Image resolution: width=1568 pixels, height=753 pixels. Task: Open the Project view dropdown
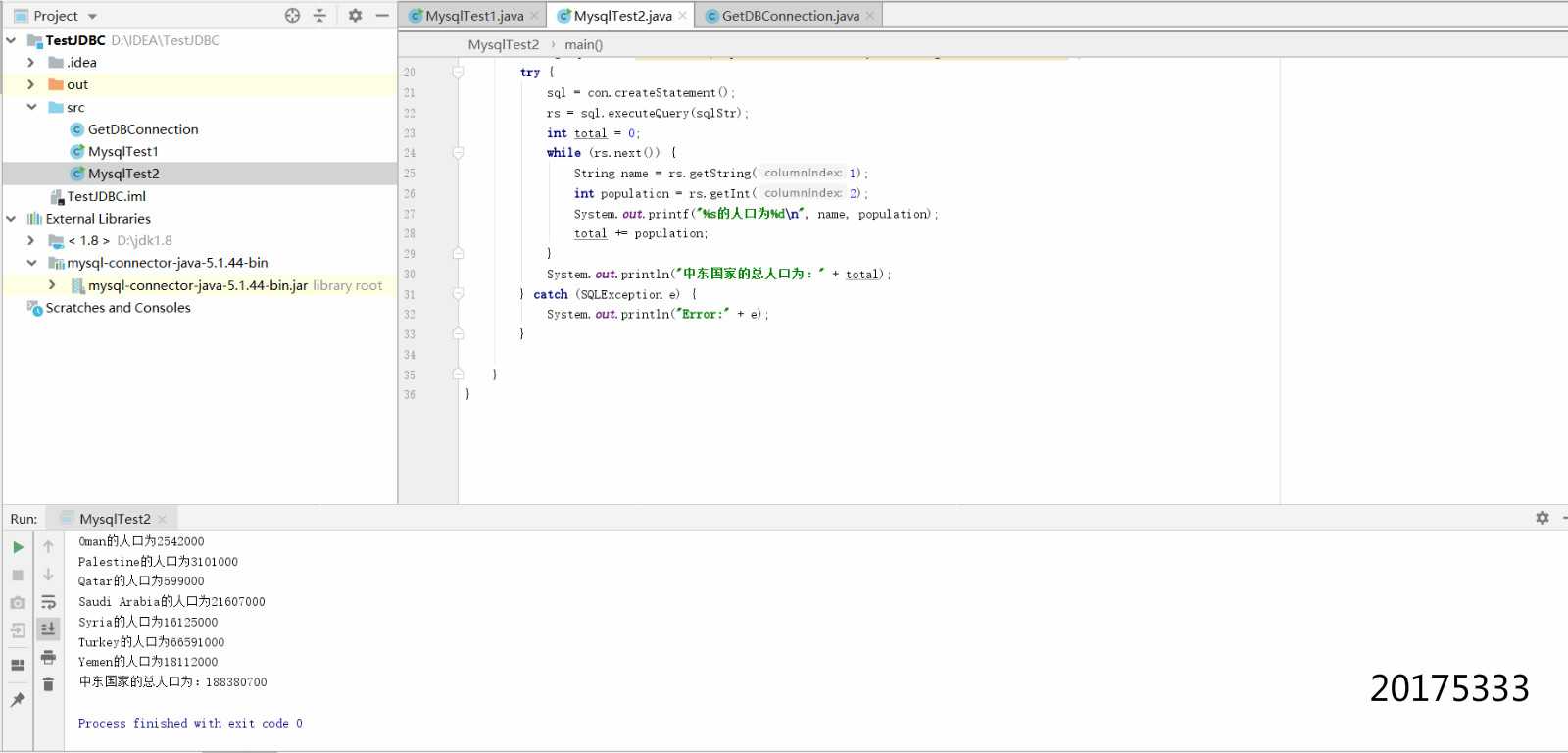tap(92, 17)
